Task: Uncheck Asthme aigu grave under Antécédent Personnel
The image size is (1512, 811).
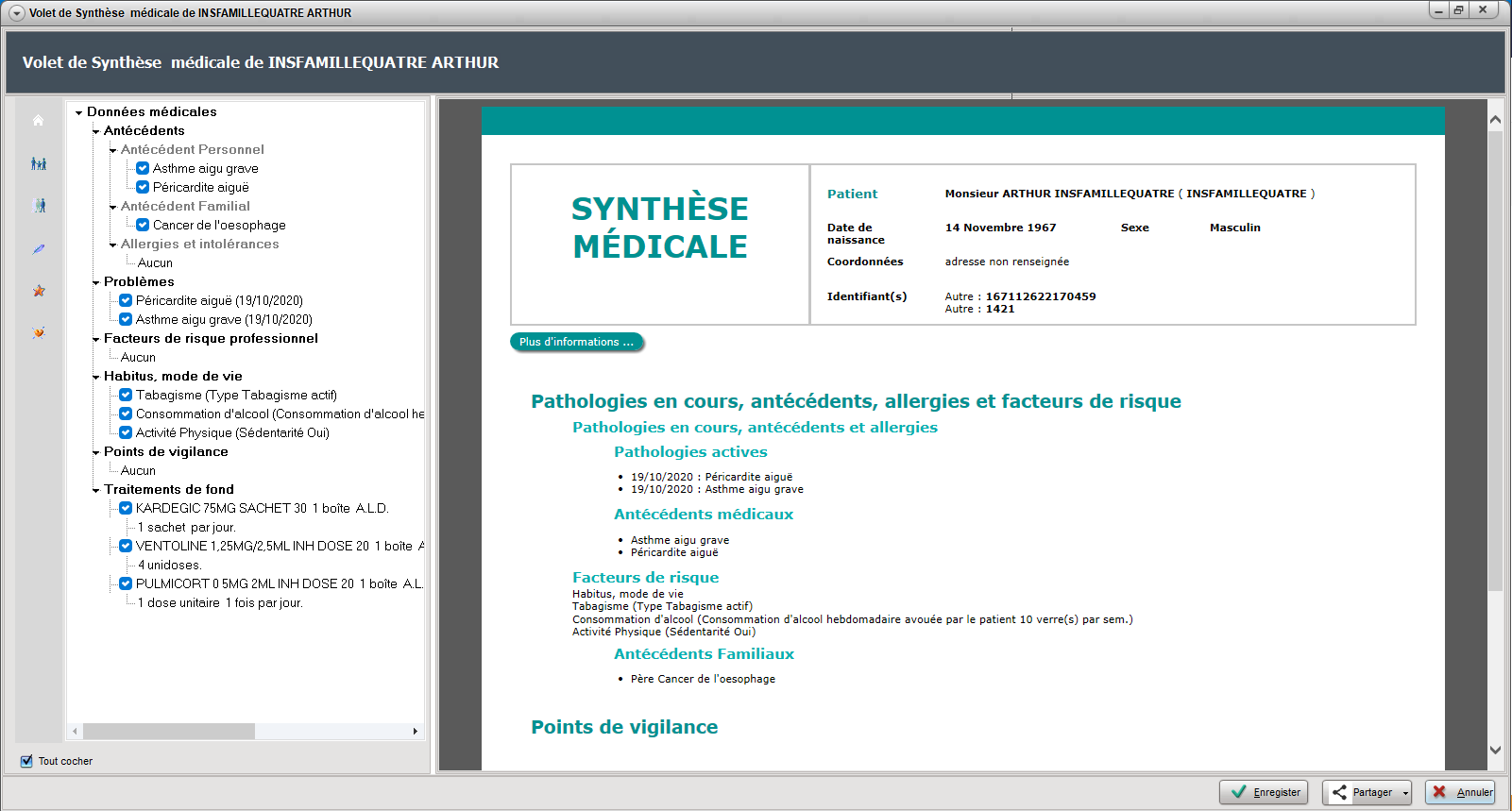Action: [143, 168]
